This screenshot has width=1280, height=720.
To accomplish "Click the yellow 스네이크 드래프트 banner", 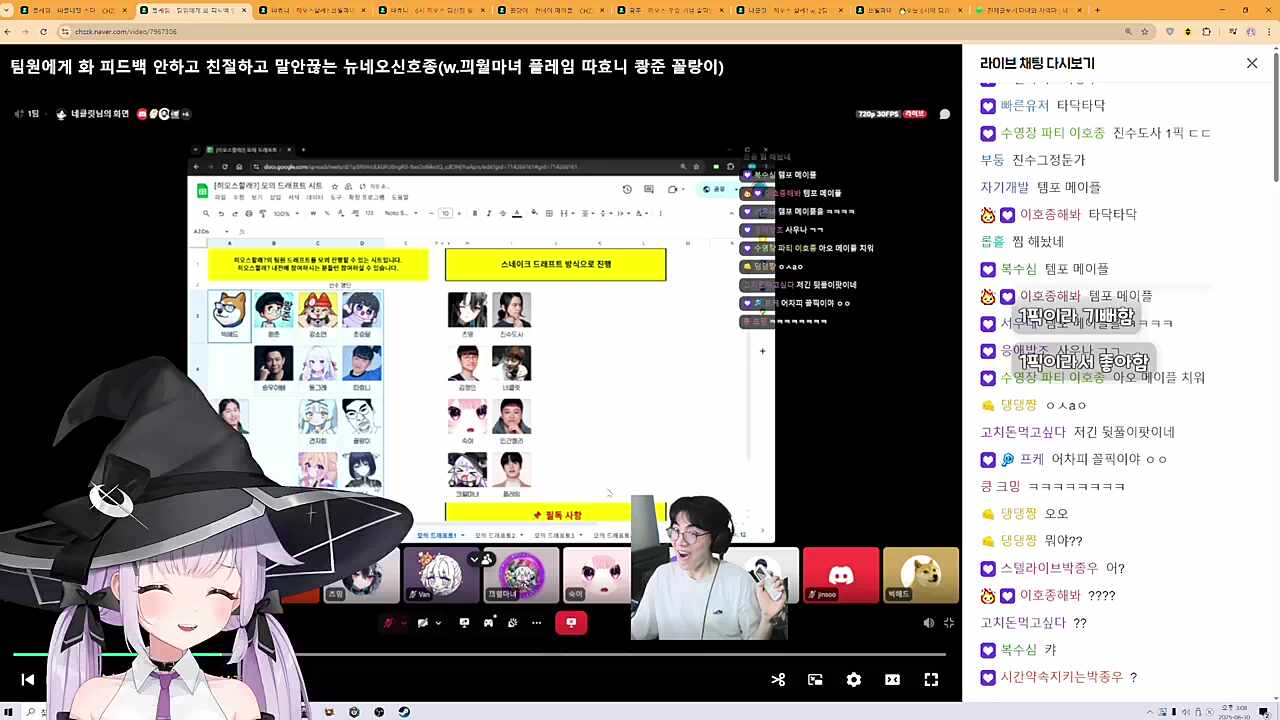I will pyautogui.click(x=555, y=264).
